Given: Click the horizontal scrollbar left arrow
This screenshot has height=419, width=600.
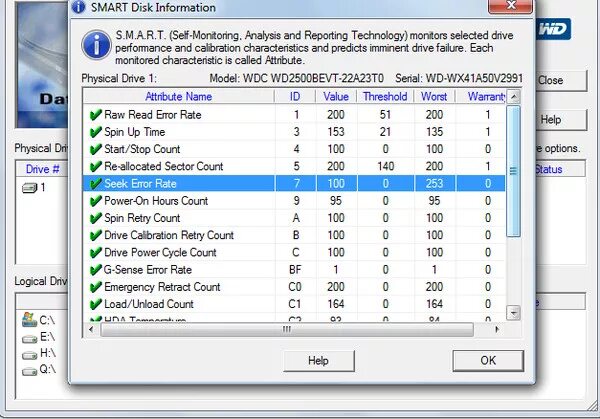Looking at the screenshot, I should [x=91, y=329].
